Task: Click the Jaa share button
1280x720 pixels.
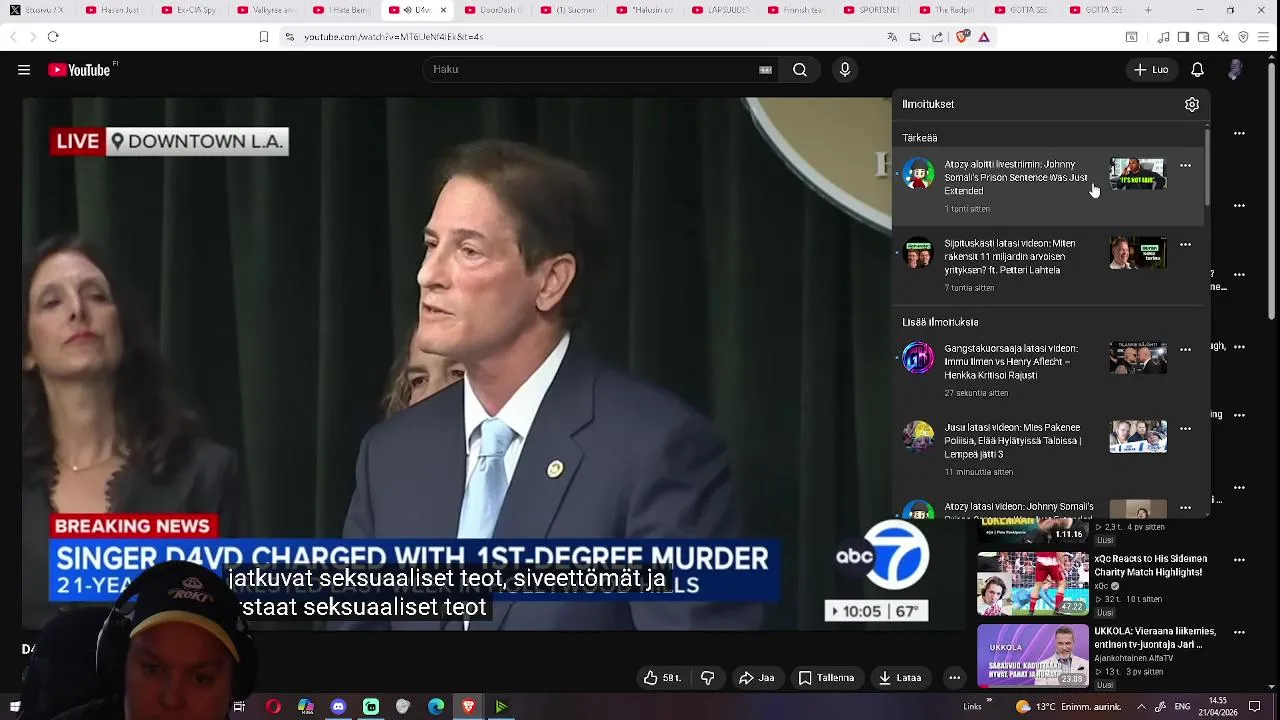Action: tap(757, 678)
